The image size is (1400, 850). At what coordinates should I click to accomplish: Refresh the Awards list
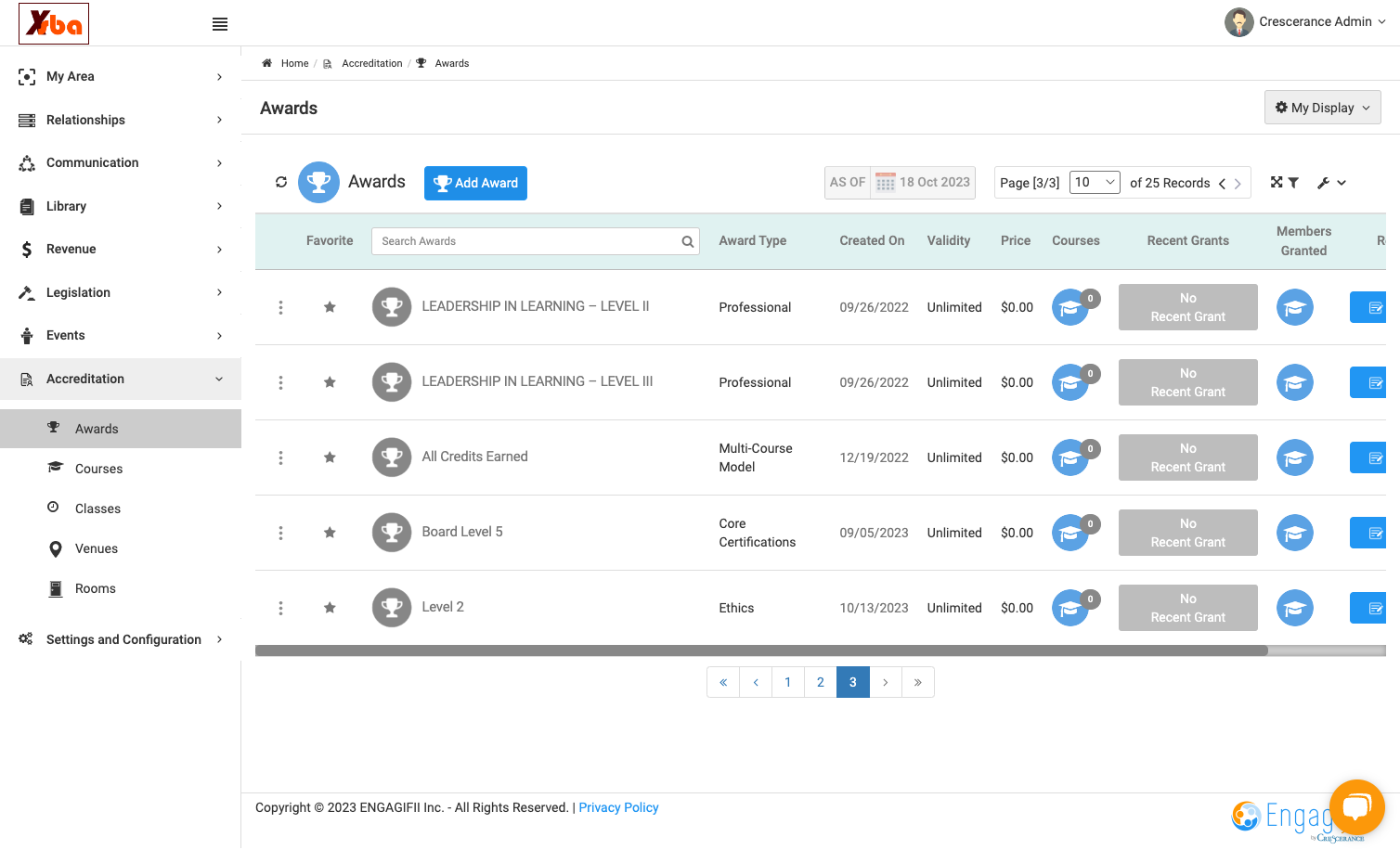[x=281, y=182]
